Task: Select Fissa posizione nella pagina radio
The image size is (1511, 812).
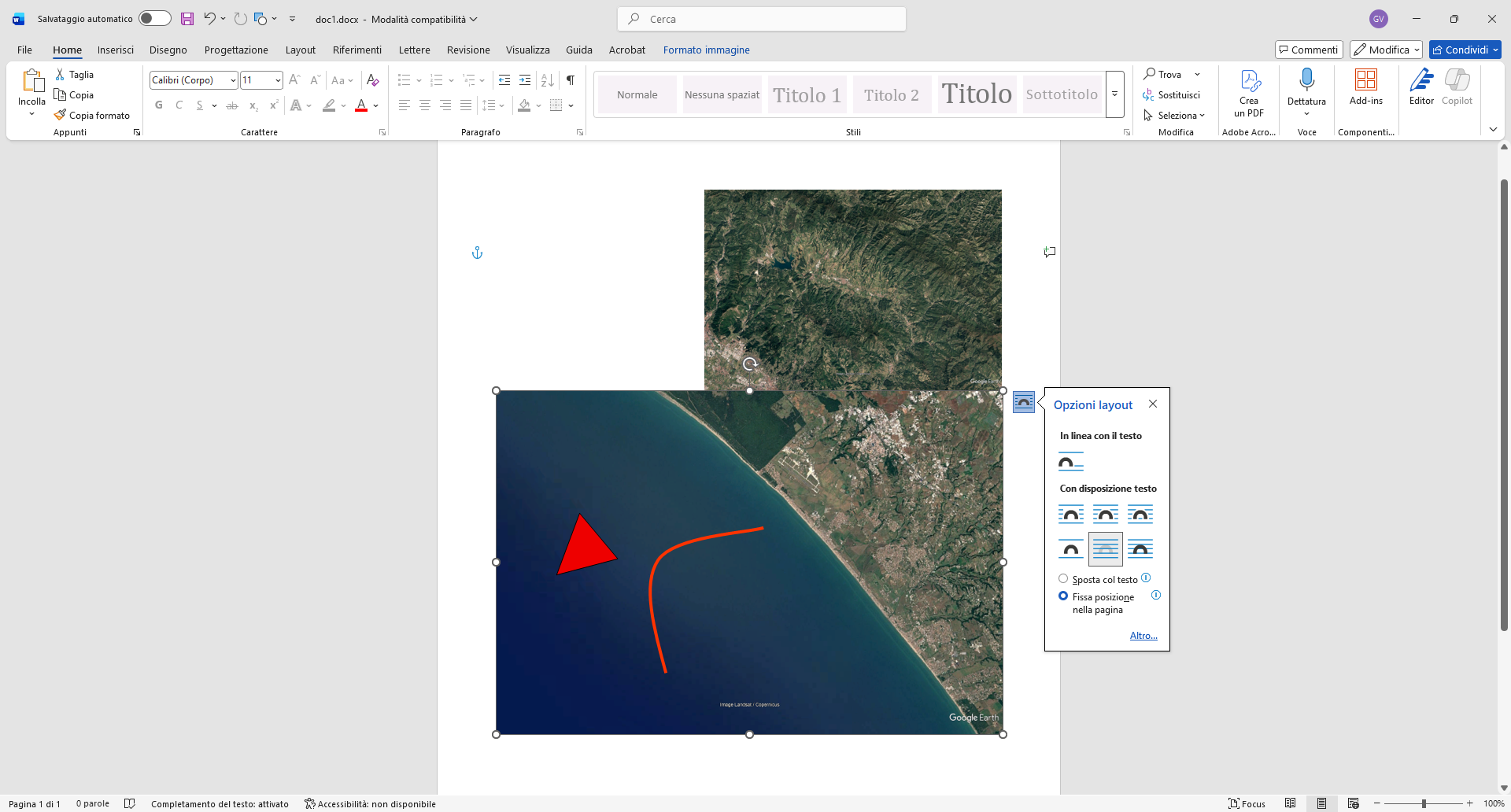Action: tap(1063, 596)
